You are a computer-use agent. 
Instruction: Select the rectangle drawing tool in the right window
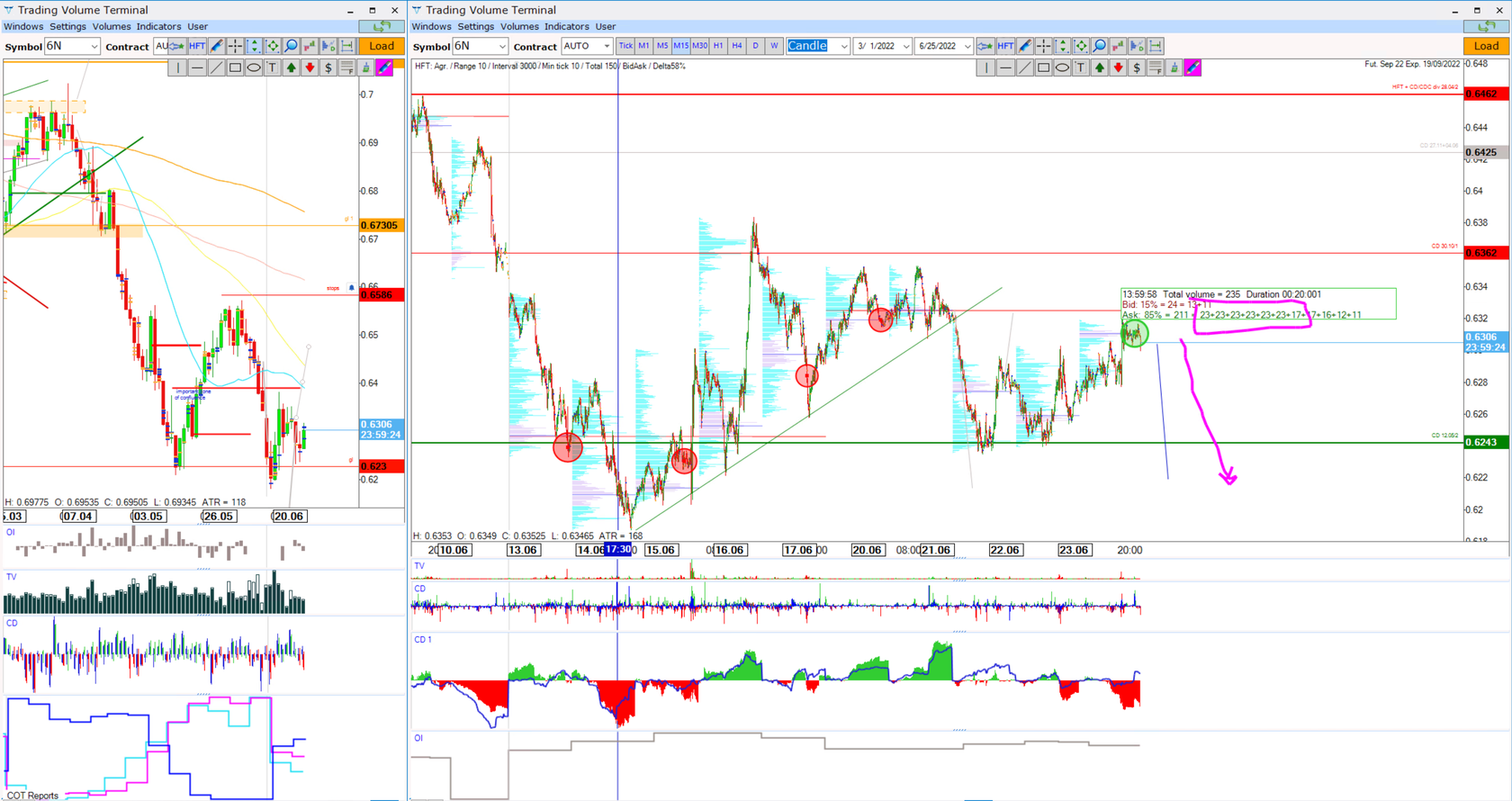(x=1044, y=67)
